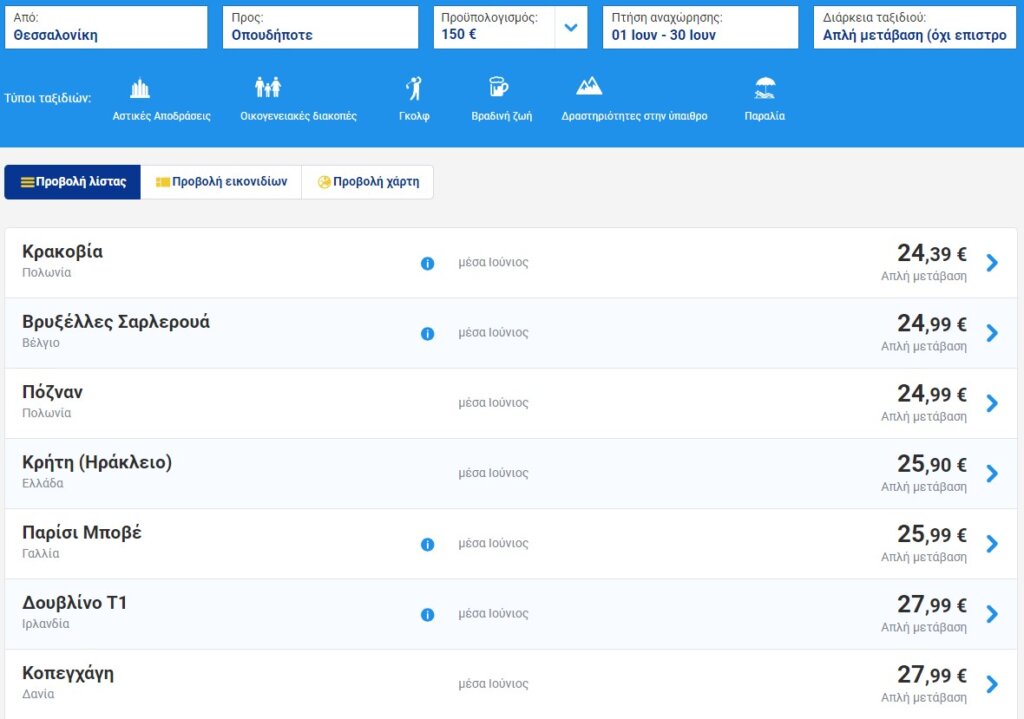Image resolution: width=1024 pixels, height=719 pixels.
Task: Switch to Προβολή χάρτη map view
Action: tap(367, 182)
